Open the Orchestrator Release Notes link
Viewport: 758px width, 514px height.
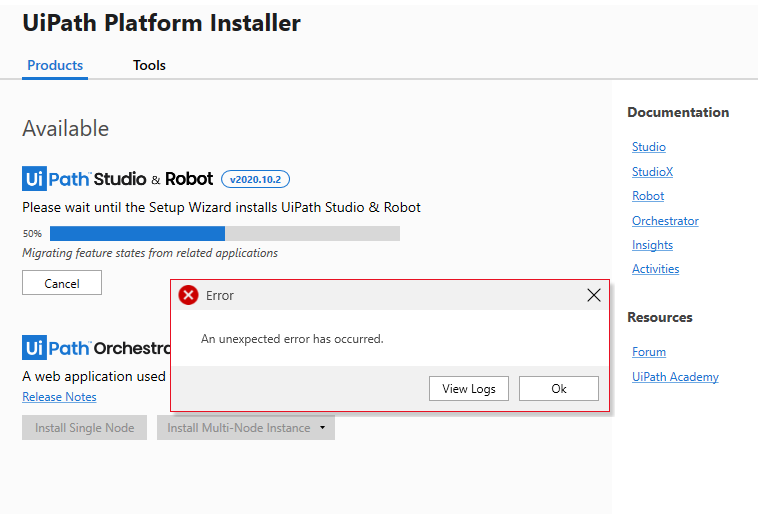59,397
